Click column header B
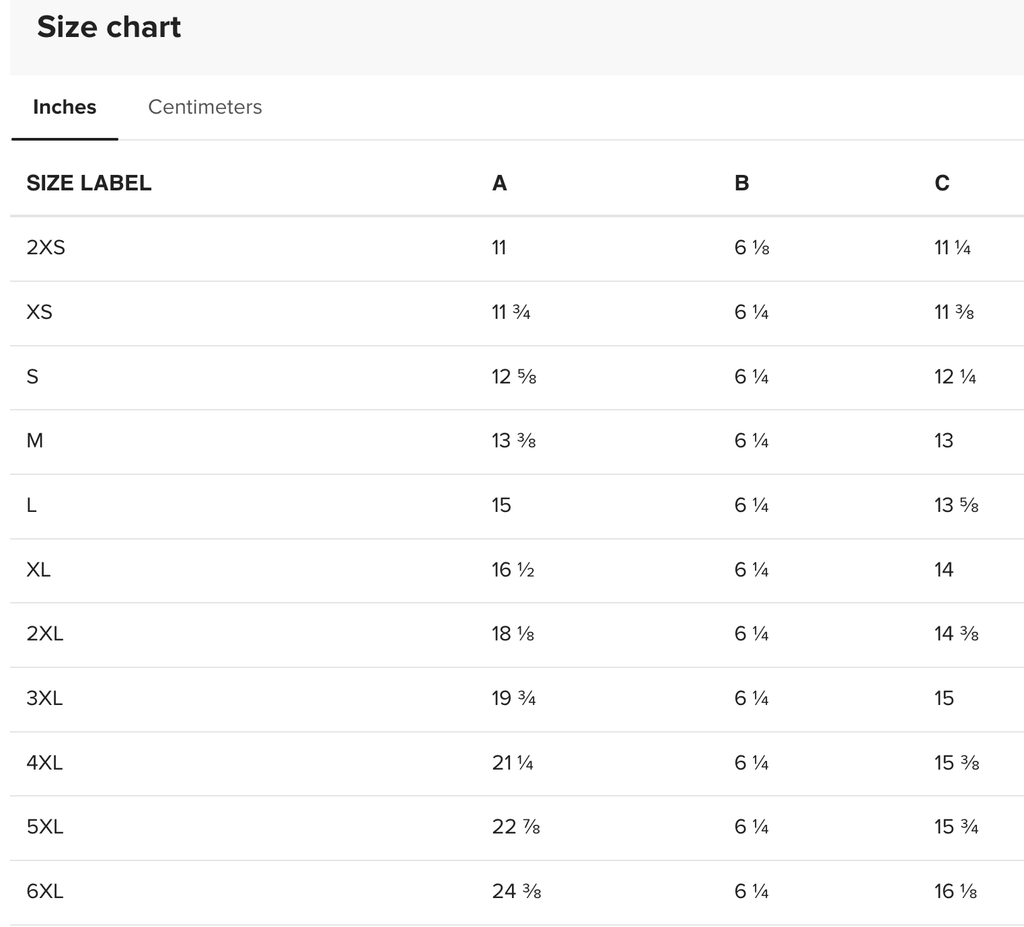 [x=741, y=183]
